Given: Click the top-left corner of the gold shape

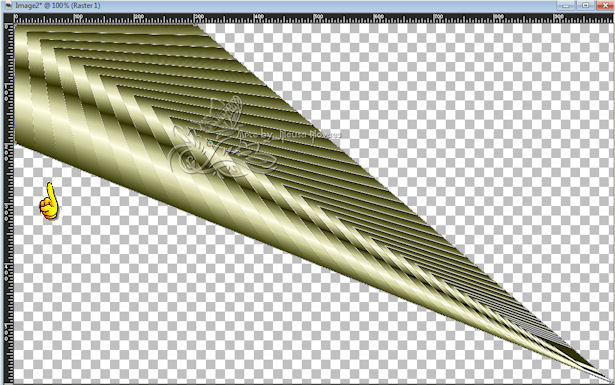Looking at the screenshot, I should 16,25.
